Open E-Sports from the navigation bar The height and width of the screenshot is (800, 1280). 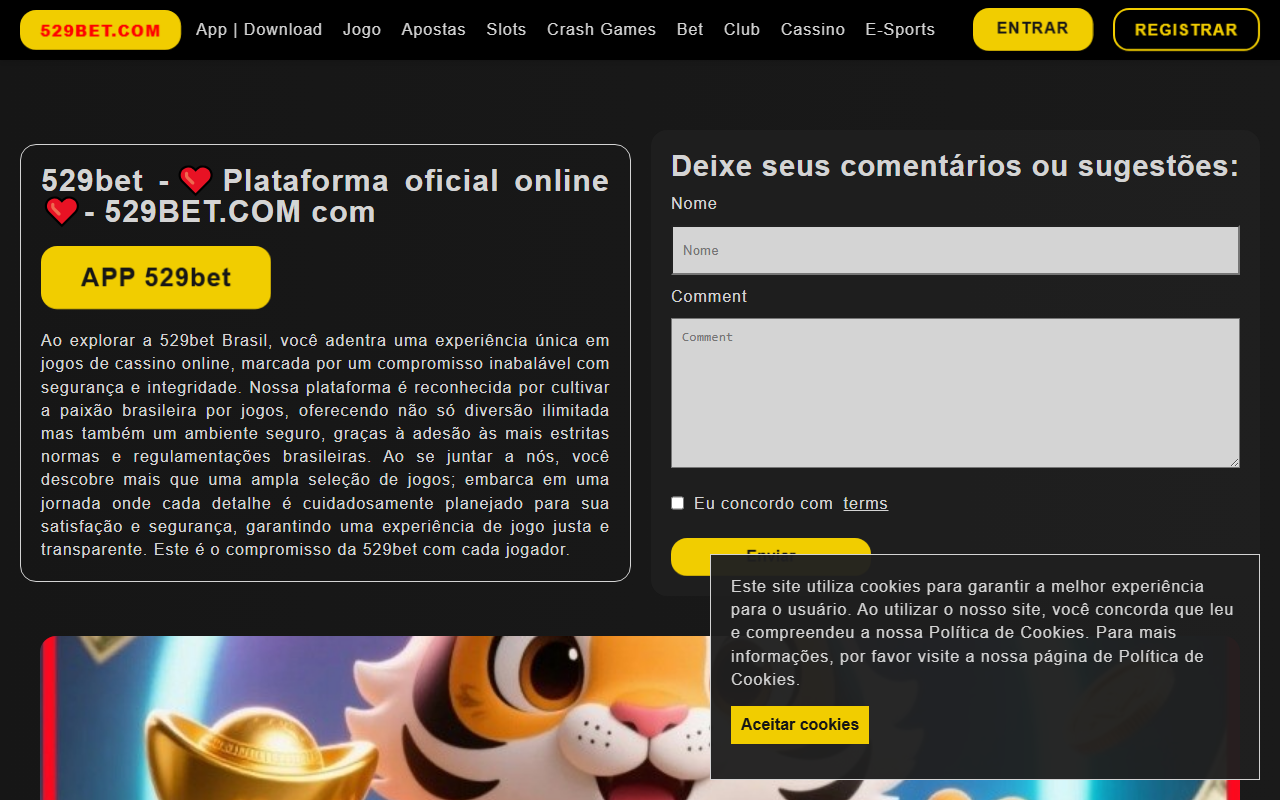point(900,30)
